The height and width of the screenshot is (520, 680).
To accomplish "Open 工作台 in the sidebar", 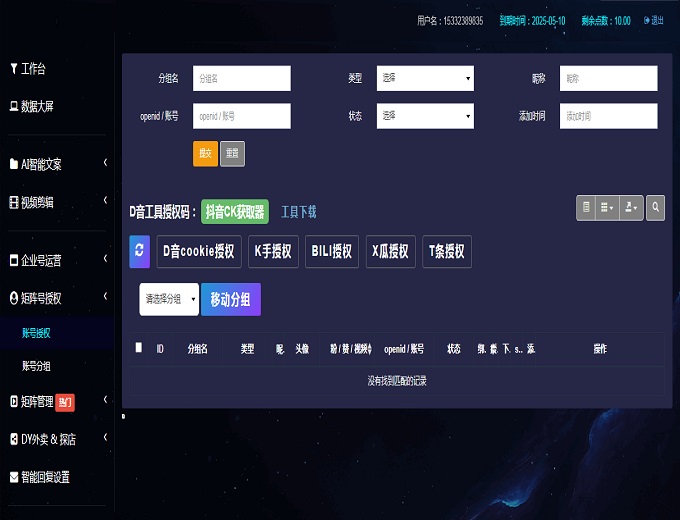I will [x=33, y=69].
